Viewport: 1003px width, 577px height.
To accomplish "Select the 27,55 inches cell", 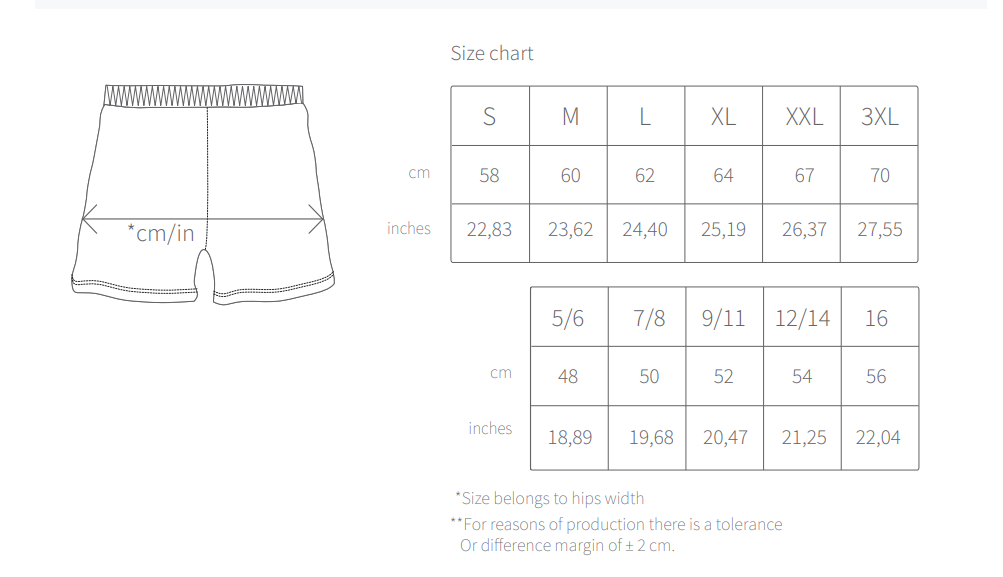I will click(x=879, y=230).
